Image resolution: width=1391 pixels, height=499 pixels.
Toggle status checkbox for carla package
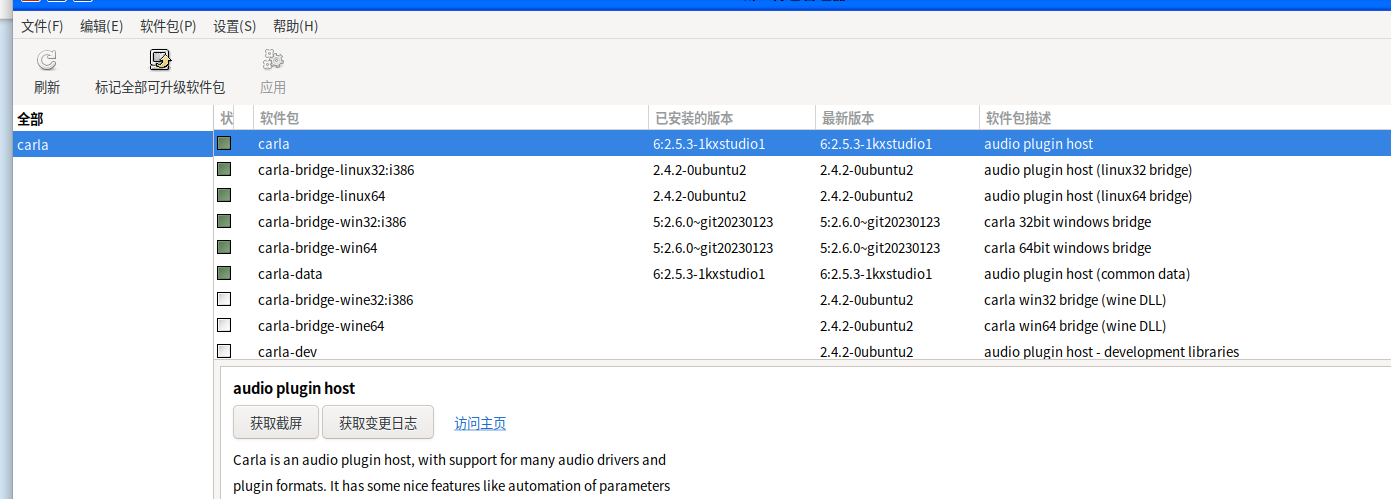(224, 143)
